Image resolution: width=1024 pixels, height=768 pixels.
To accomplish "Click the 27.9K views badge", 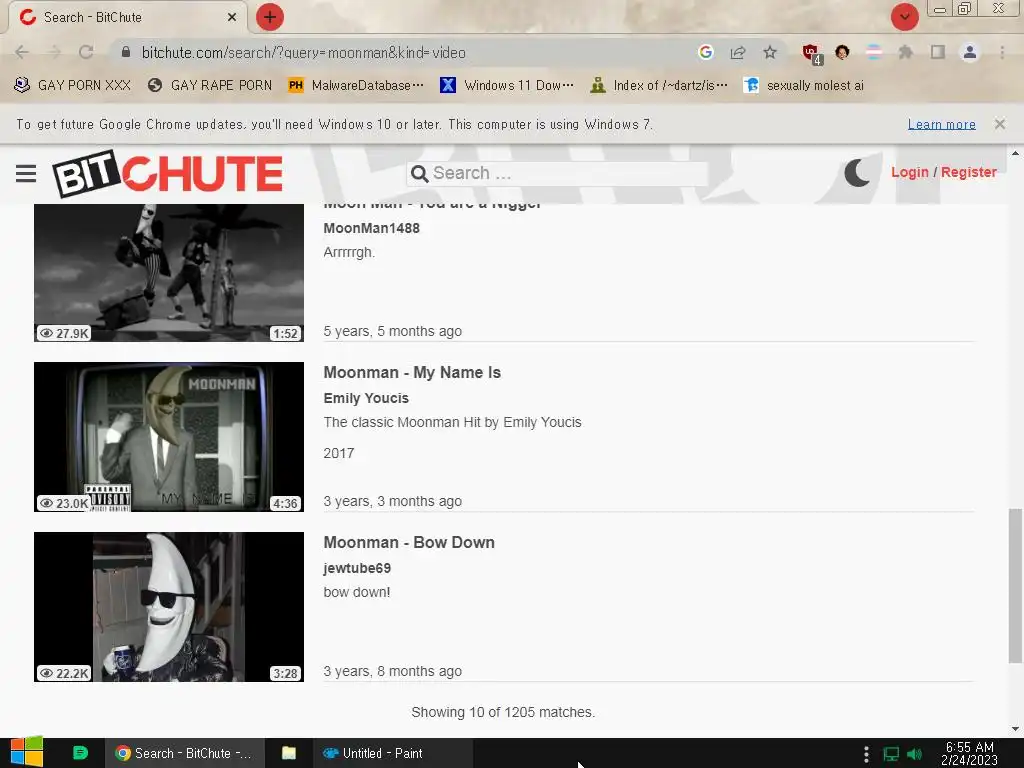I will pos(63,333).
